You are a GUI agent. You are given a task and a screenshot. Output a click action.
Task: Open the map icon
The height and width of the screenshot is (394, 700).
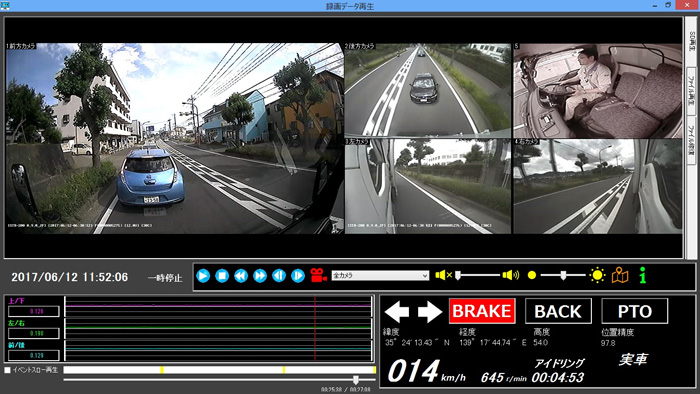(620, 275)
